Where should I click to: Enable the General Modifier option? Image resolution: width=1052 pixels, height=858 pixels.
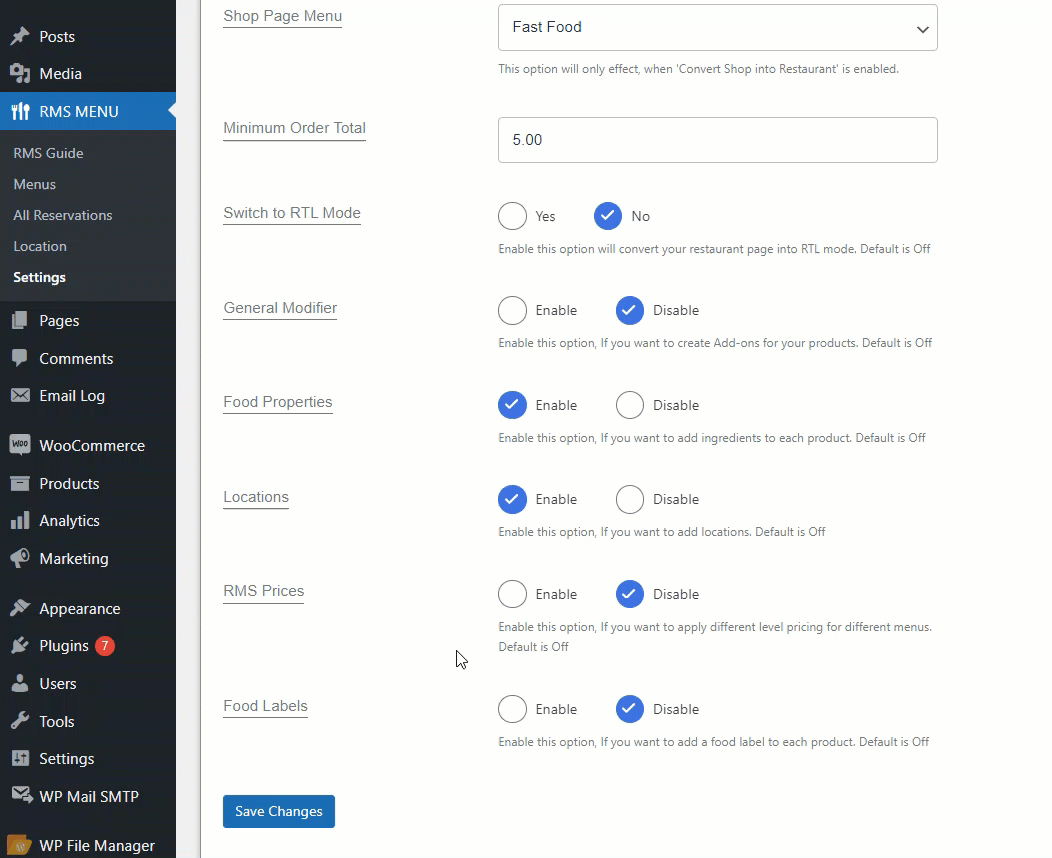point(513,311)
